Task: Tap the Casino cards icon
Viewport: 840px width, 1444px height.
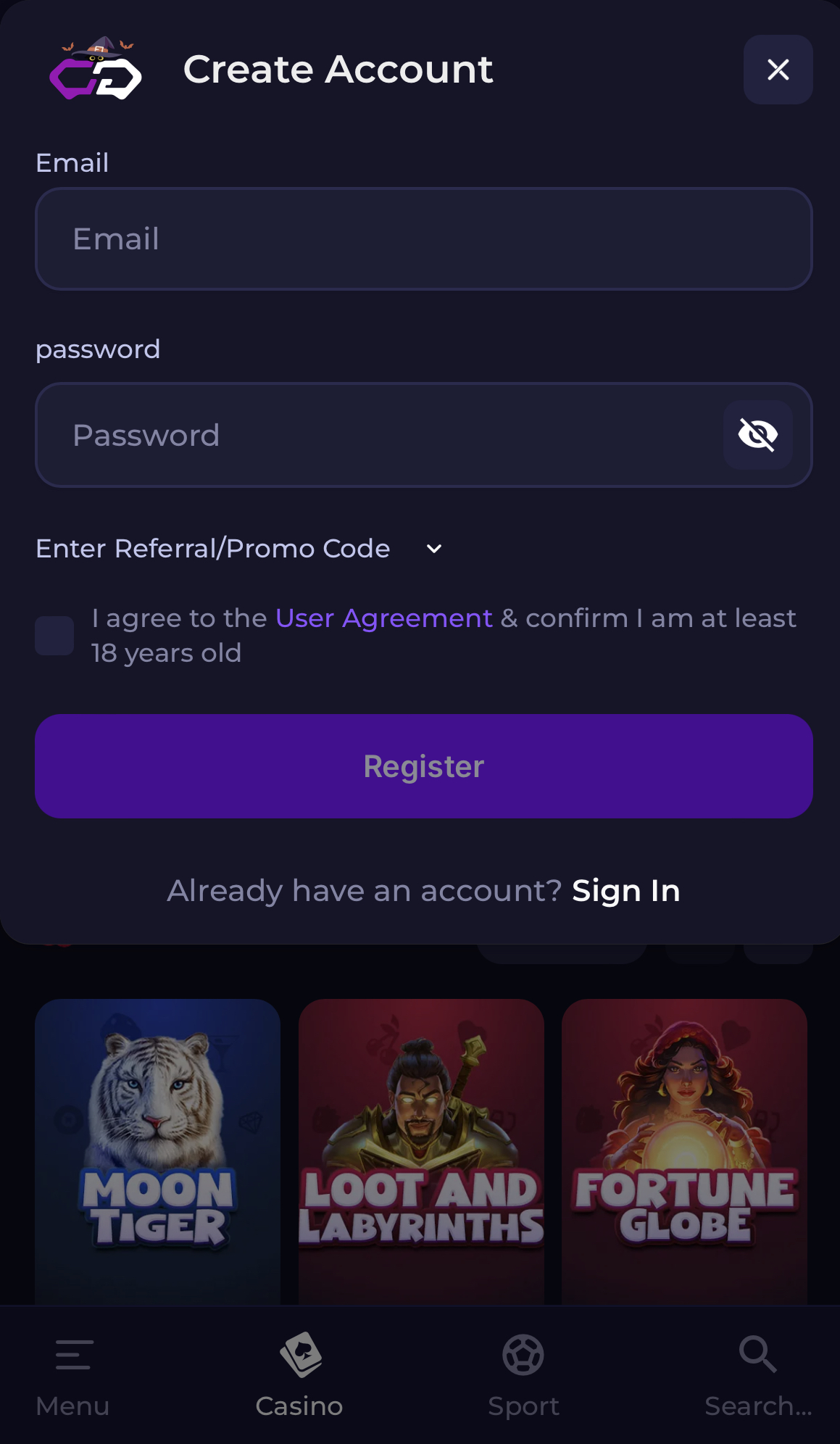Action: coord(300,1353)
